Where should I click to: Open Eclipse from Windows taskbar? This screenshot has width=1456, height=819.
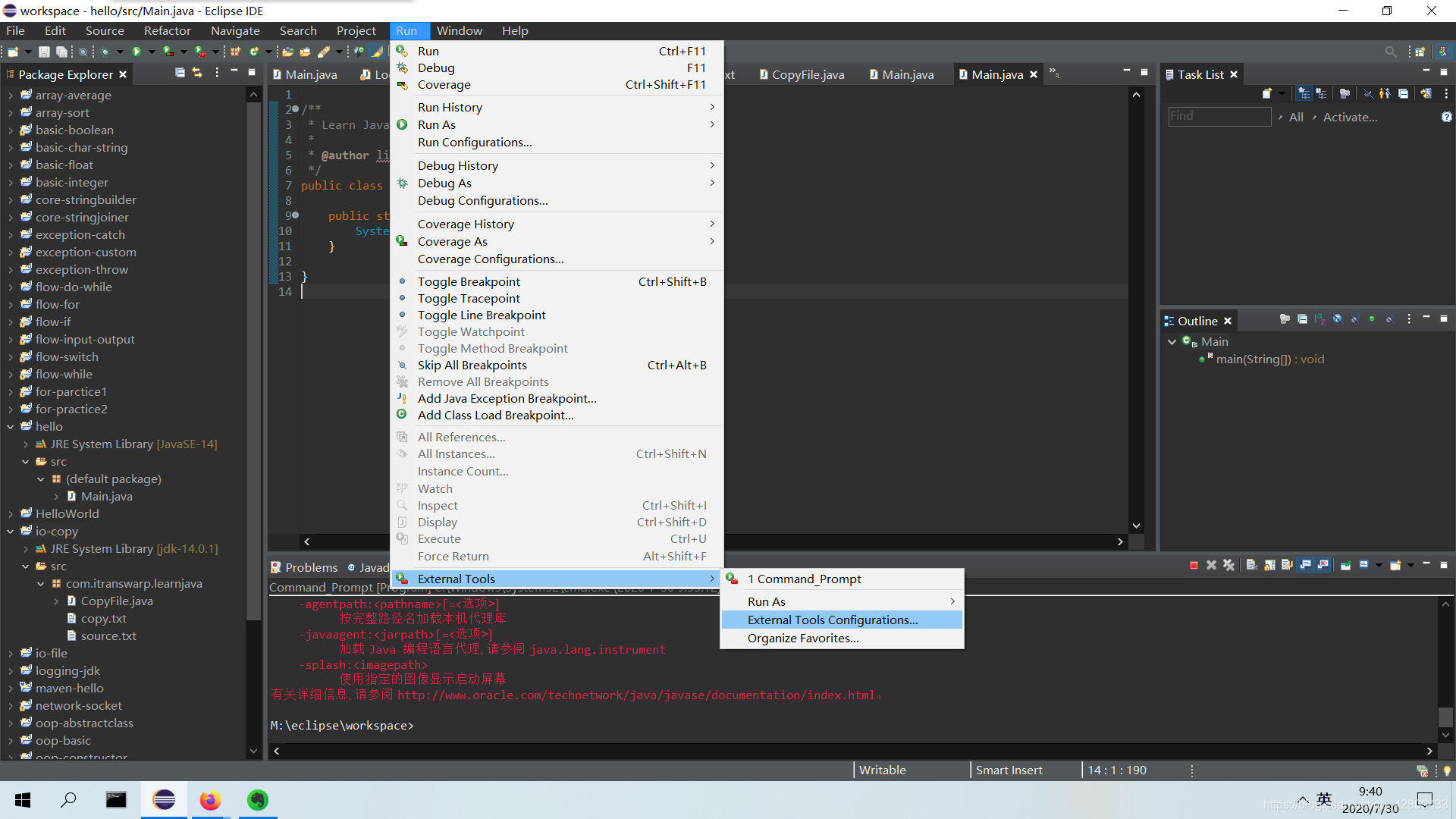[x=164, y=800]
